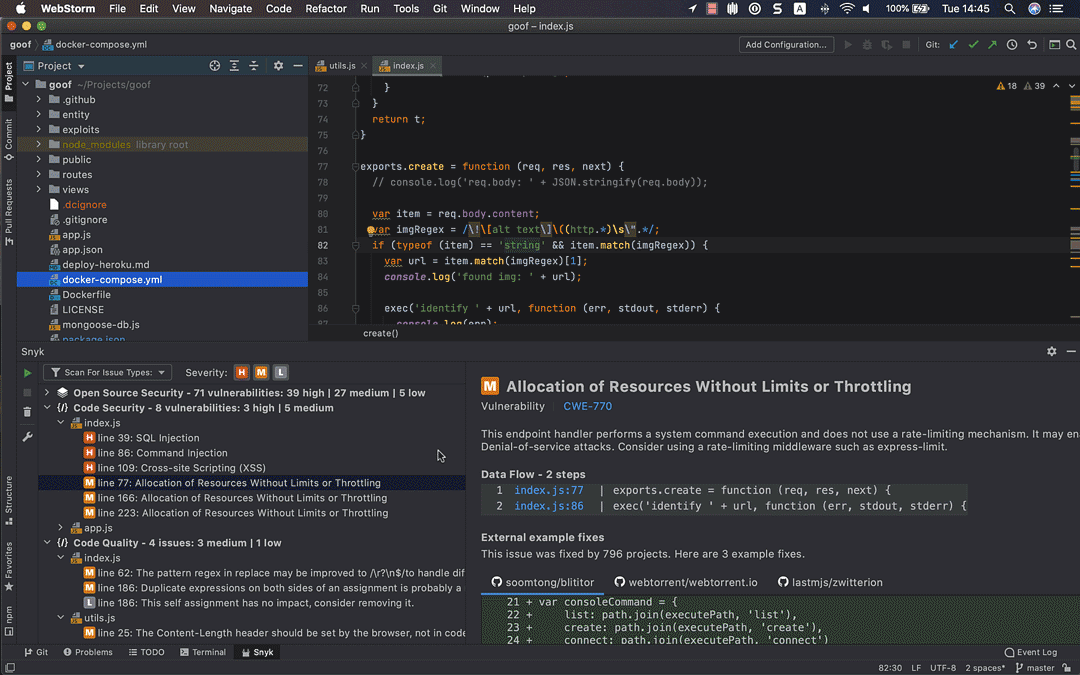The width and height of the screenshot is (1080, 675).
Task: Switch to webtorrent/webtorrent.io example fix
Action: [x=685, y=583]
